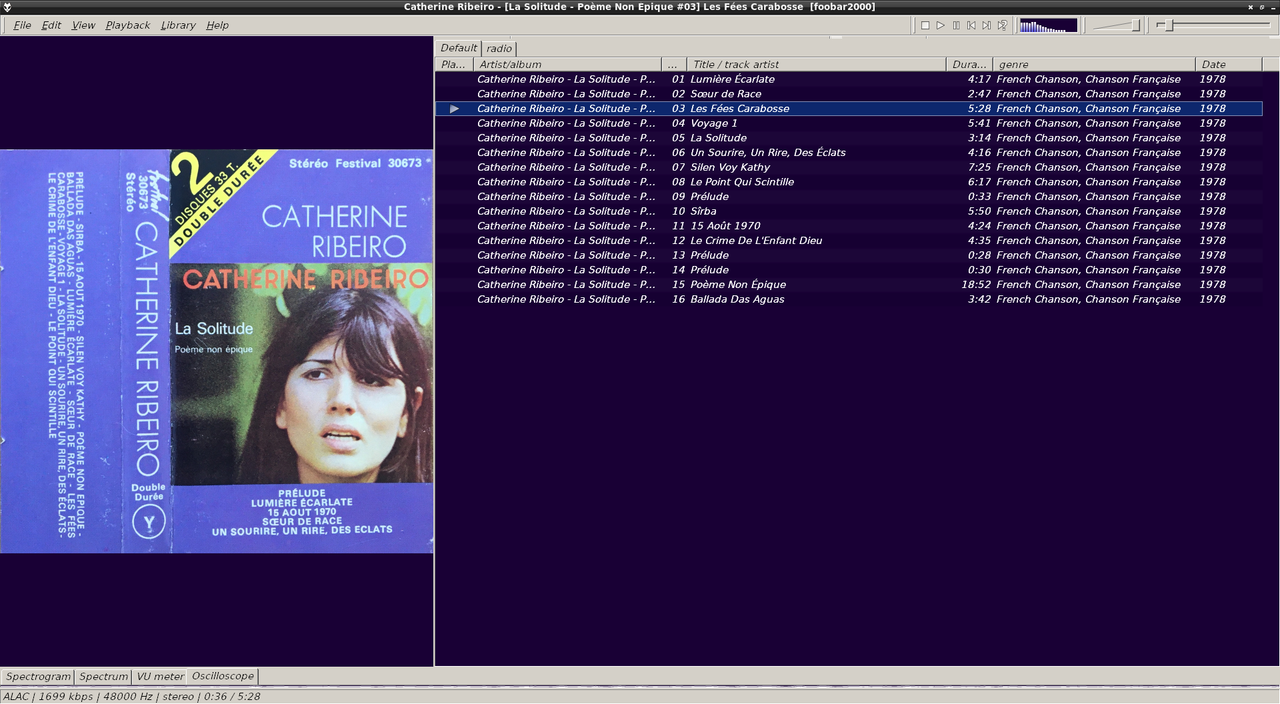Open the Spectrum visualization tab

[x=104, y=677]
